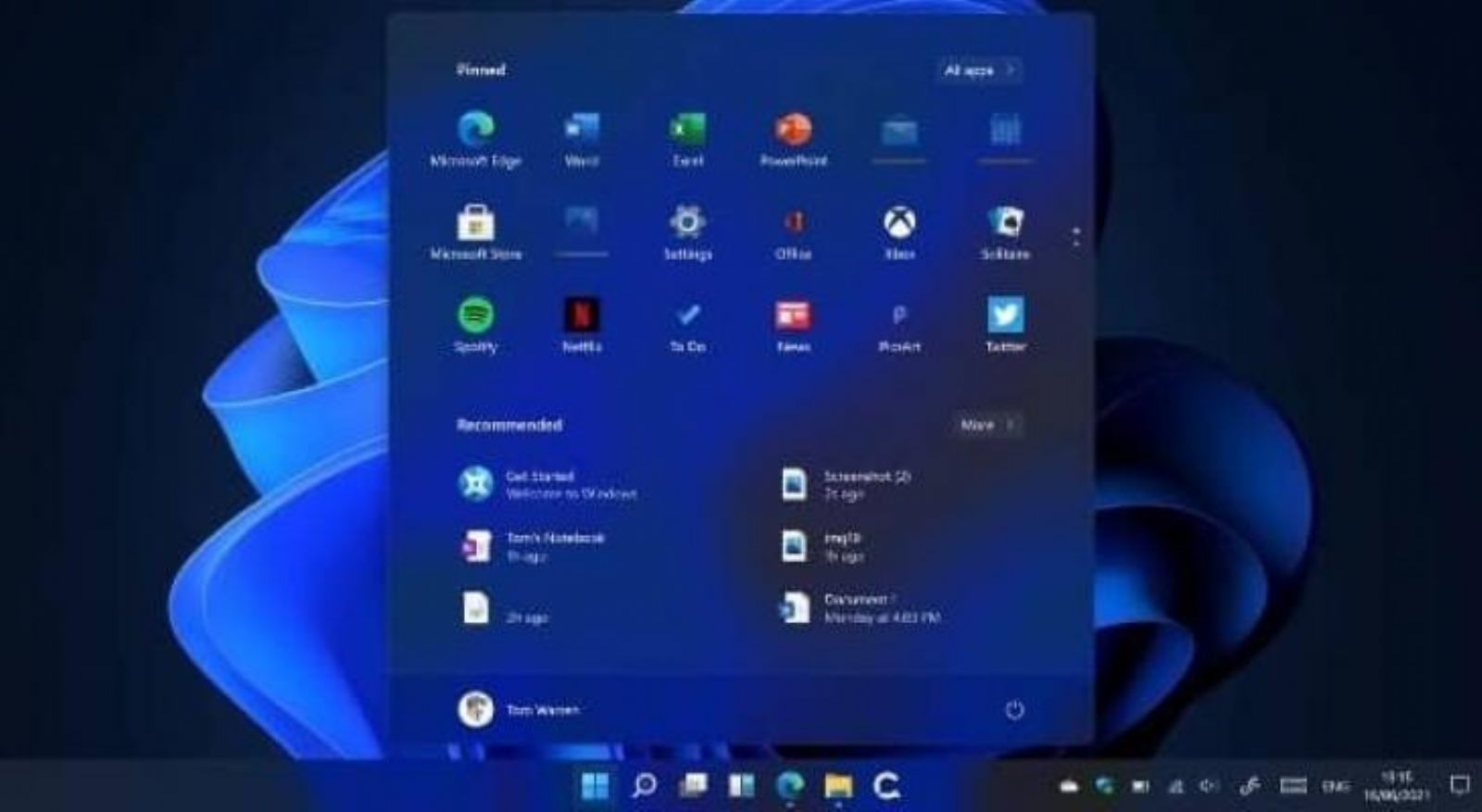This screenshot has height=812, width=1482.
Task: Open volume control in system tray
Action: click(1209, 786)
